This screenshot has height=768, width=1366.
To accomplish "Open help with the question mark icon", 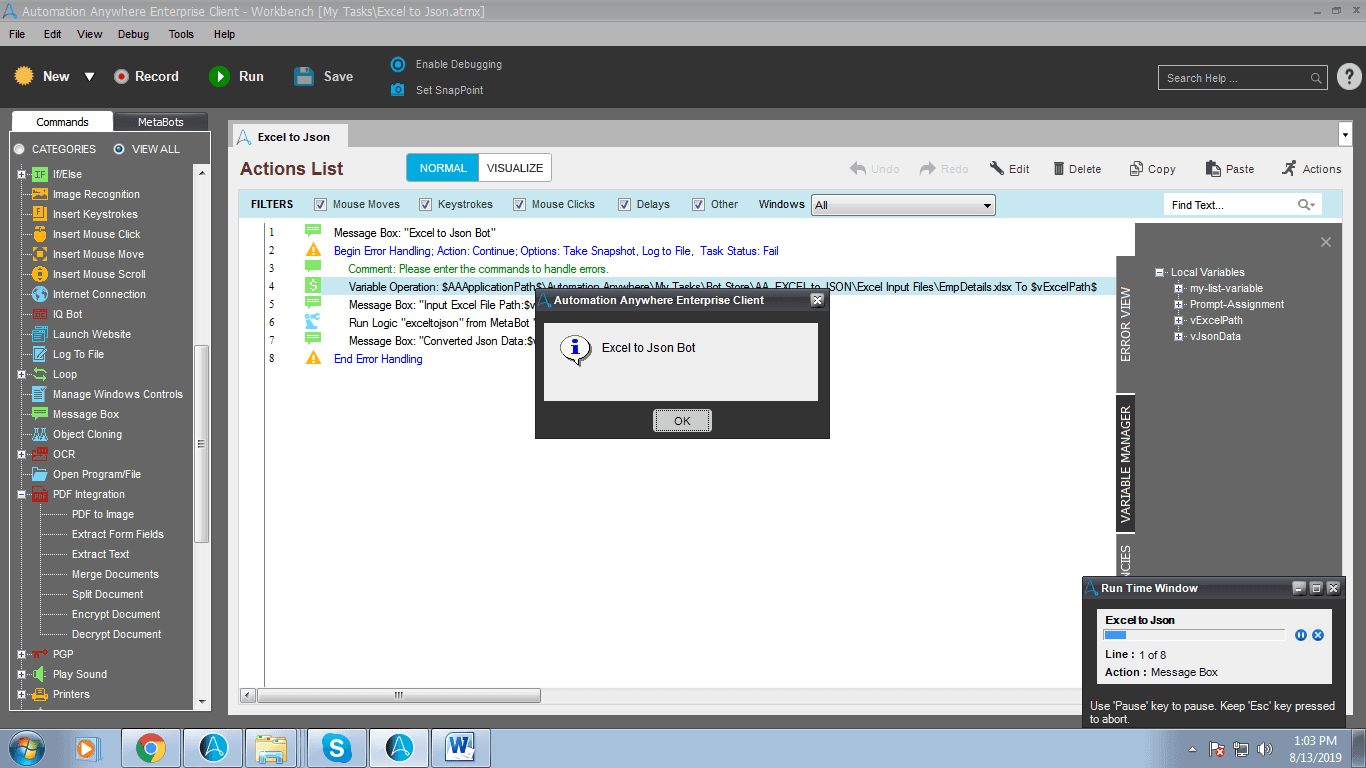I will pos(1348,77).
